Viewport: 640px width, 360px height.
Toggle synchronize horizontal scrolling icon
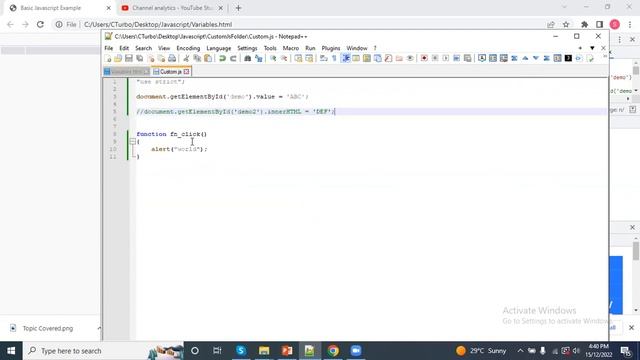(309, 59)
